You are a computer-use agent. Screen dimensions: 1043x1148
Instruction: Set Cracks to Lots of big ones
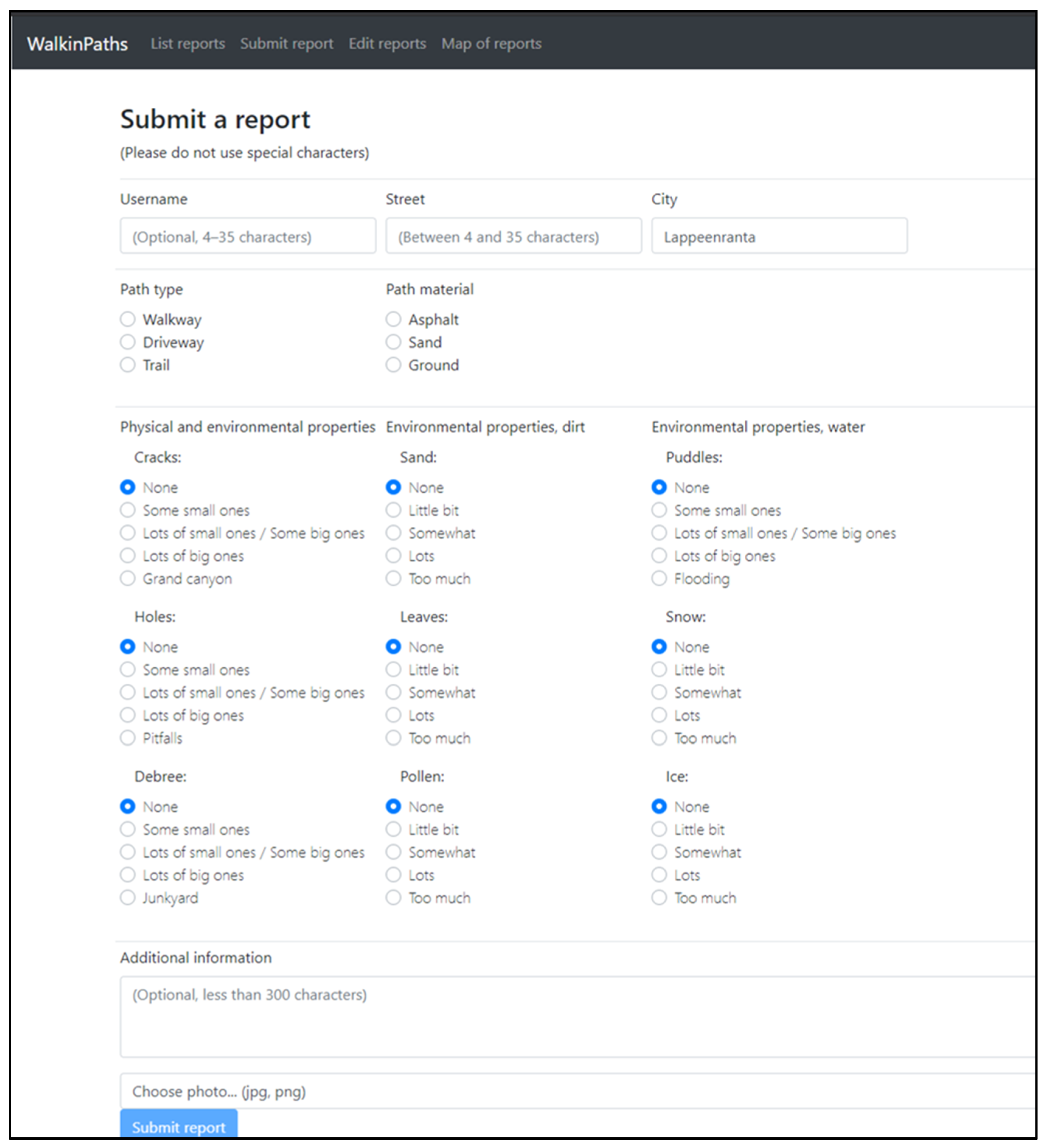coord(127,556)
